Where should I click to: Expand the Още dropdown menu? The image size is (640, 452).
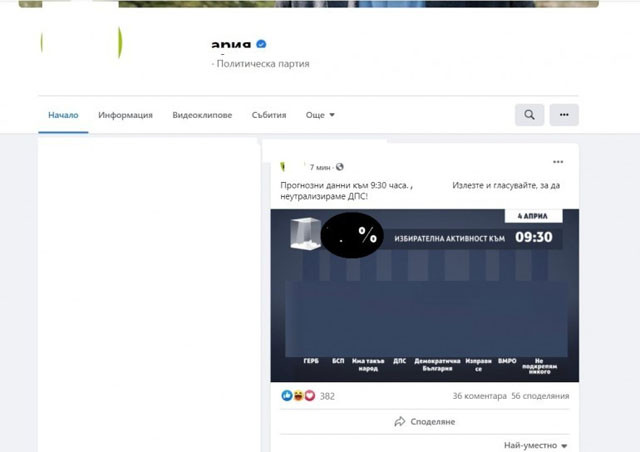point(320,115)
